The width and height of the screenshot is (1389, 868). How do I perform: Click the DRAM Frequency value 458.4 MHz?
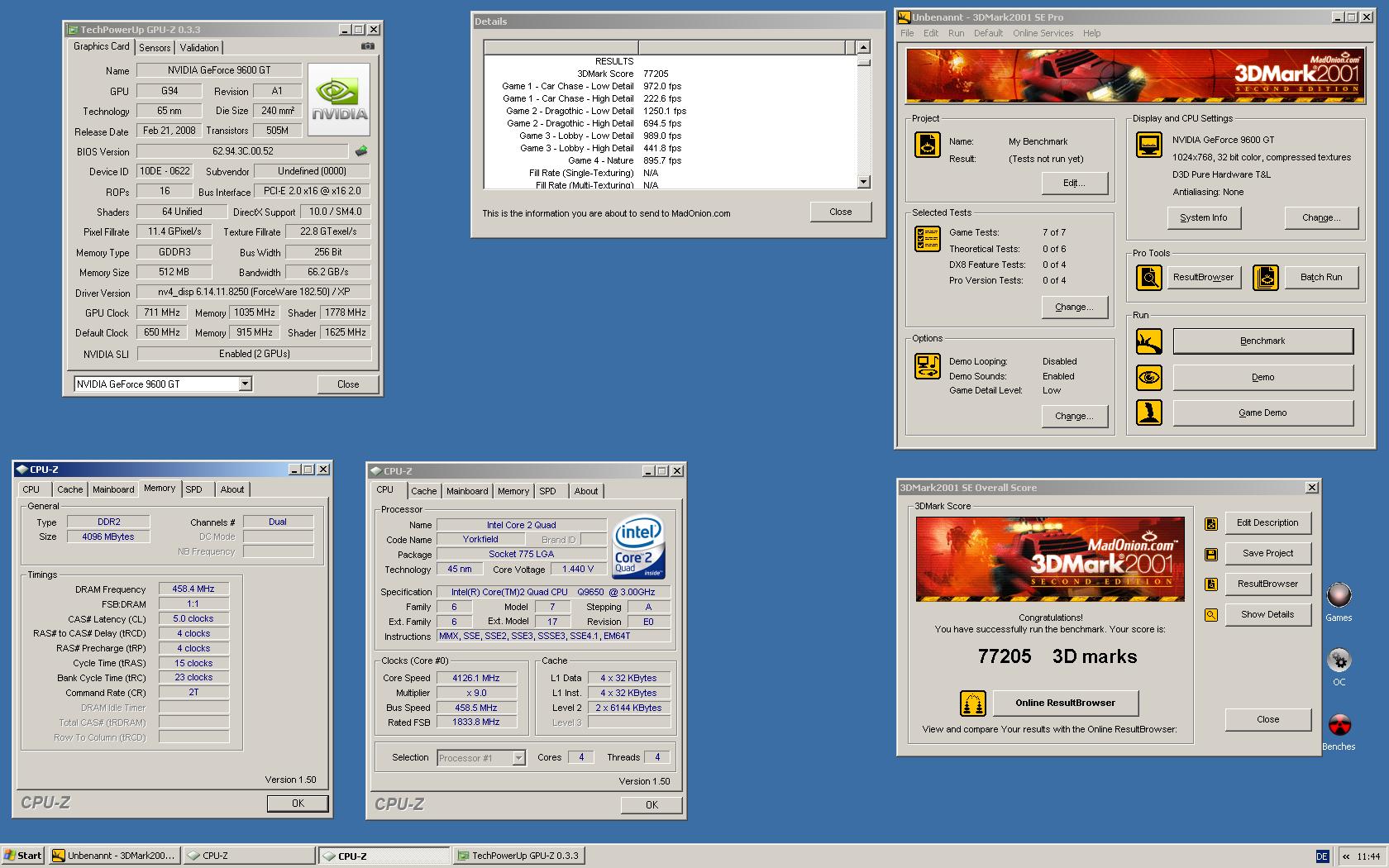(x=193, y=589)
